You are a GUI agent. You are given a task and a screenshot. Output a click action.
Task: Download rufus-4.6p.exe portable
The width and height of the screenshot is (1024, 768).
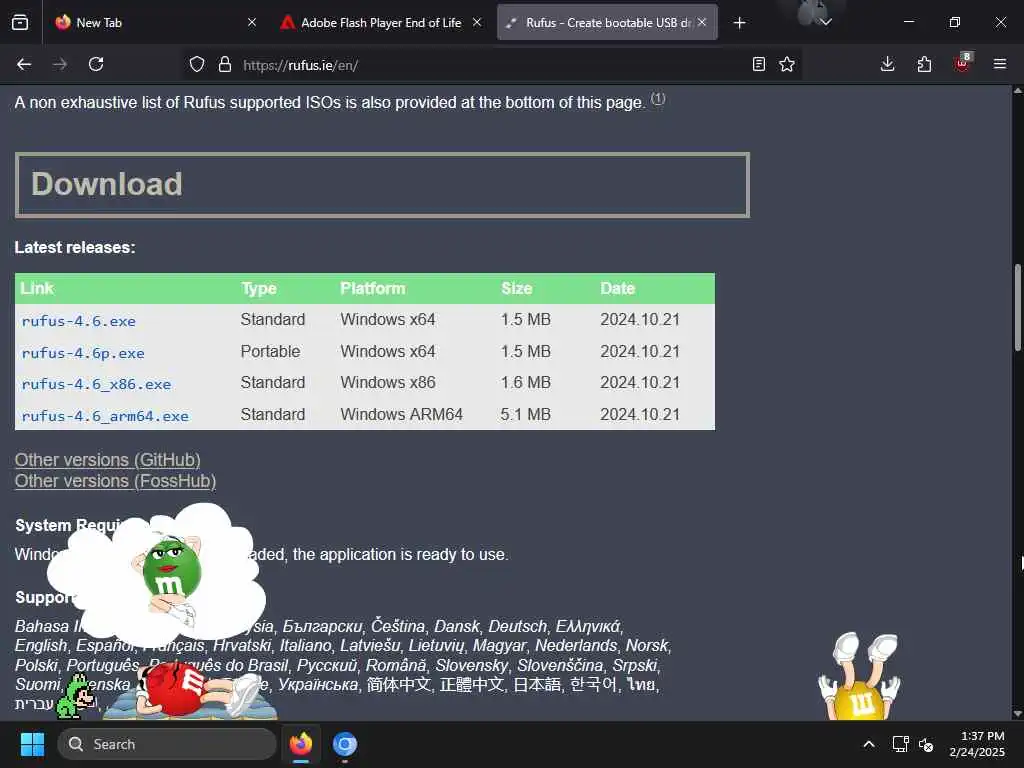pos(83,353)
